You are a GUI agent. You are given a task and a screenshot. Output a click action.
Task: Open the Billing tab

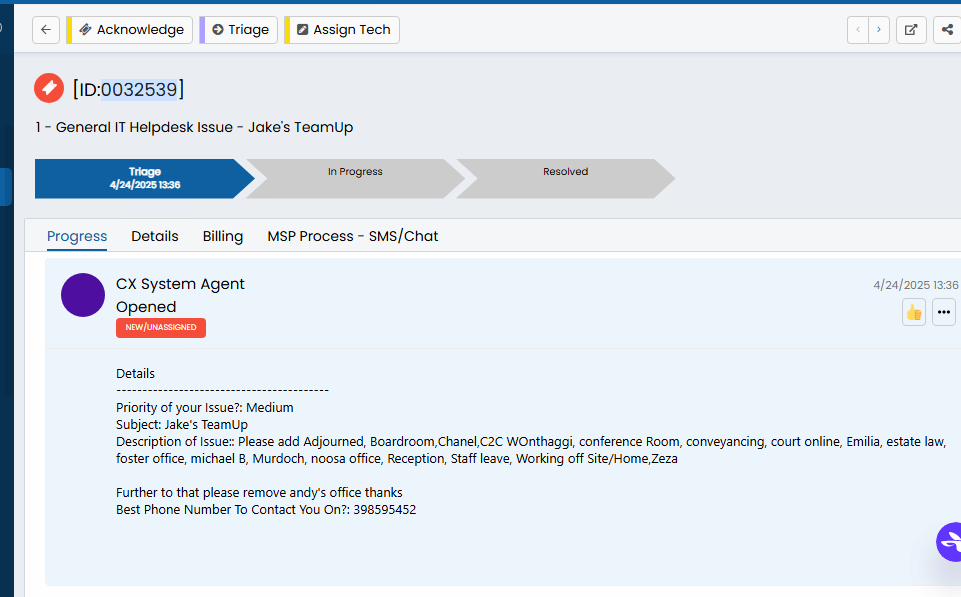(x=223, y=236)
